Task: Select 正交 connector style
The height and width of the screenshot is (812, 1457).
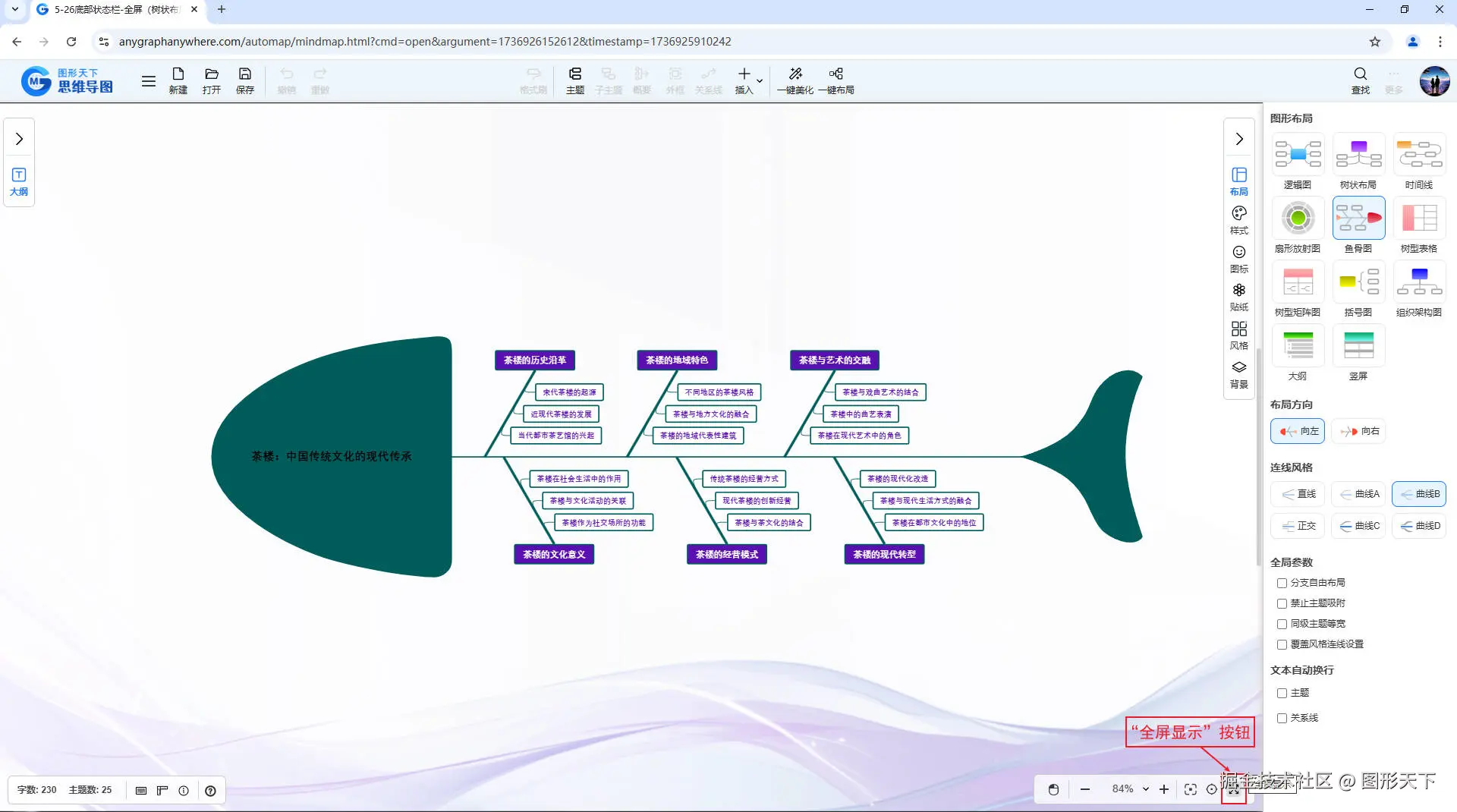Action: click(x=1298, y=526)
